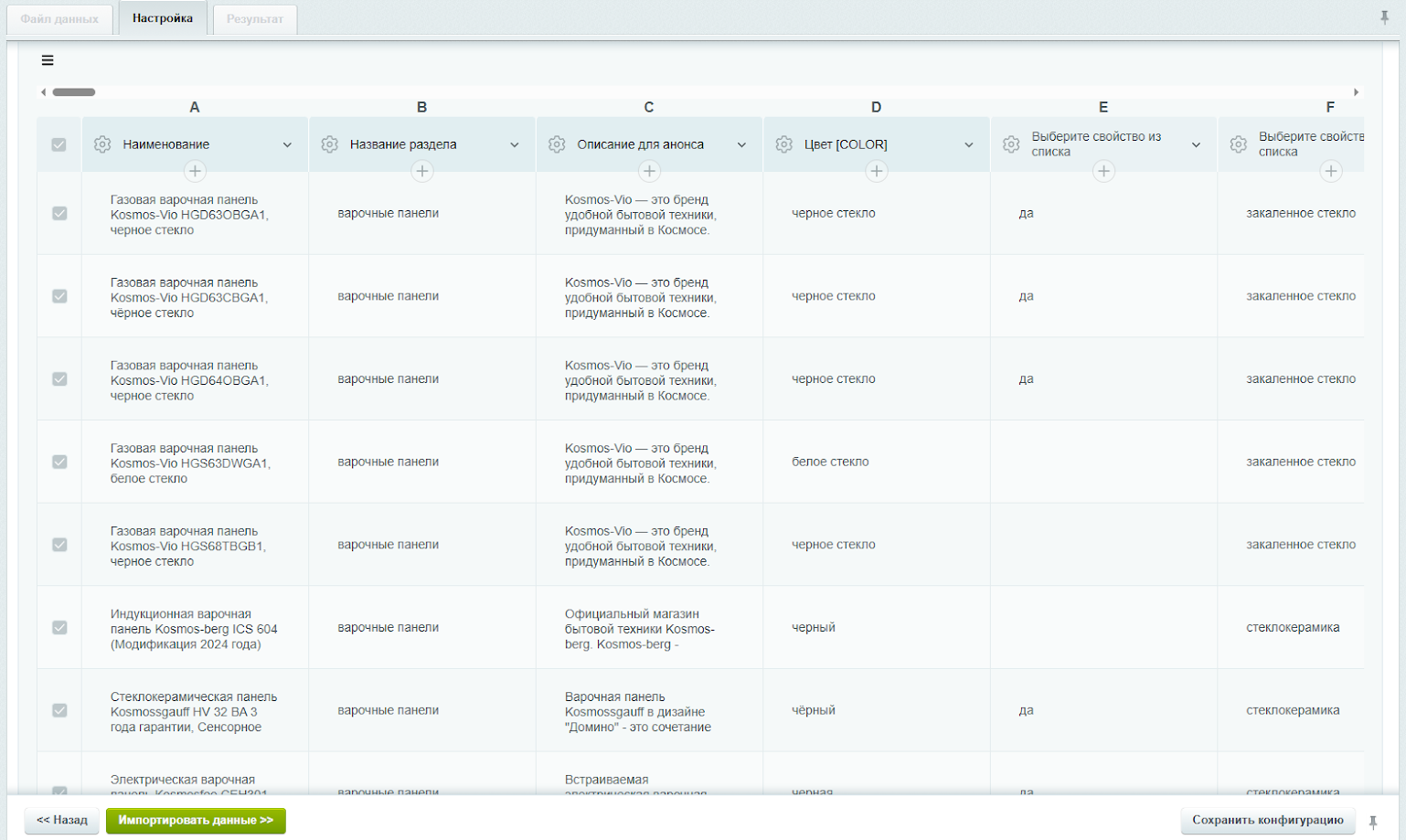Image resolution: width=1406 pixels, height=840 pixels.
Task: Uncheck row Kosmos-Vio HGD63CBGA1
Action: [x=59, y=296]
